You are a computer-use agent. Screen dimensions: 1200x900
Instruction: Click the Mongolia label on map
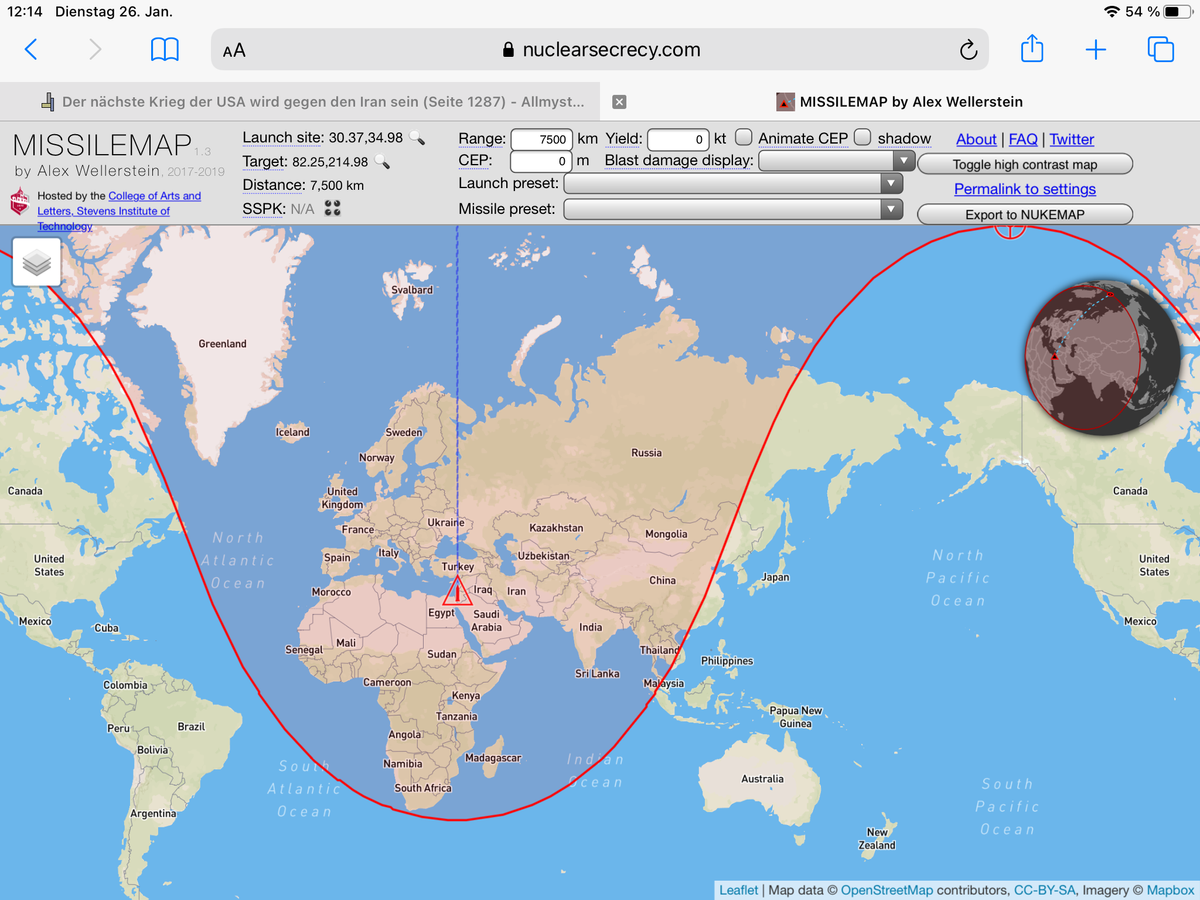[x=666, y=534]
